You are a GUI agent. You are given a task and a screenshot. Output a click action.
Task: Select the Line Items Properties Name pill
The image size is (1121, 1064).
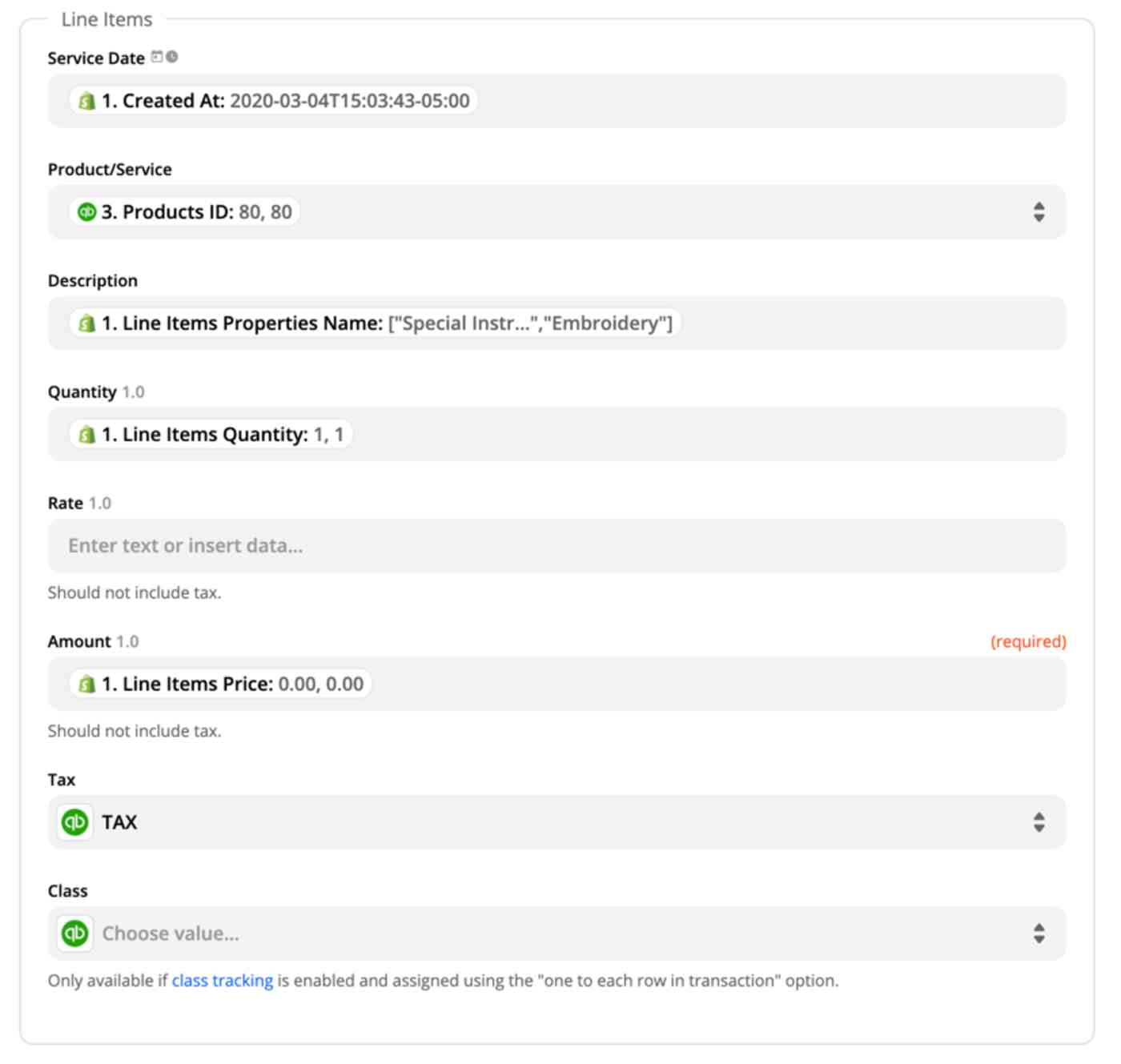coord(376,323)
